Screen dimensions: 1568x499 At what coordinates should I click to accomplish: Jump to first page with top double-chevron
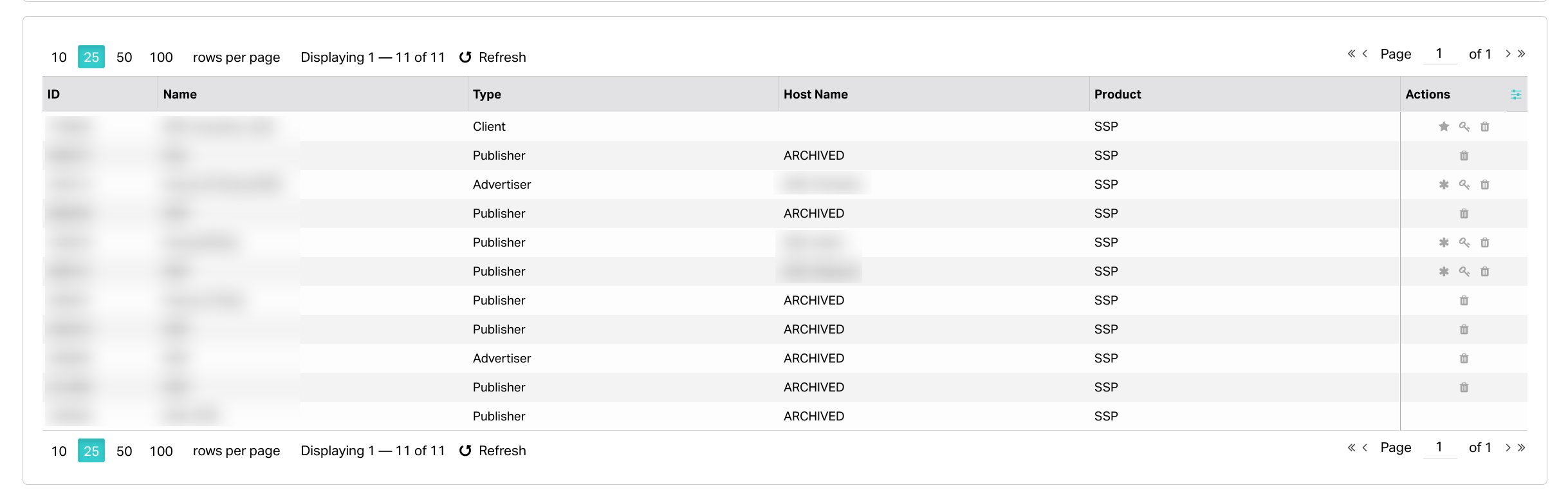(x=1351, y=54)
